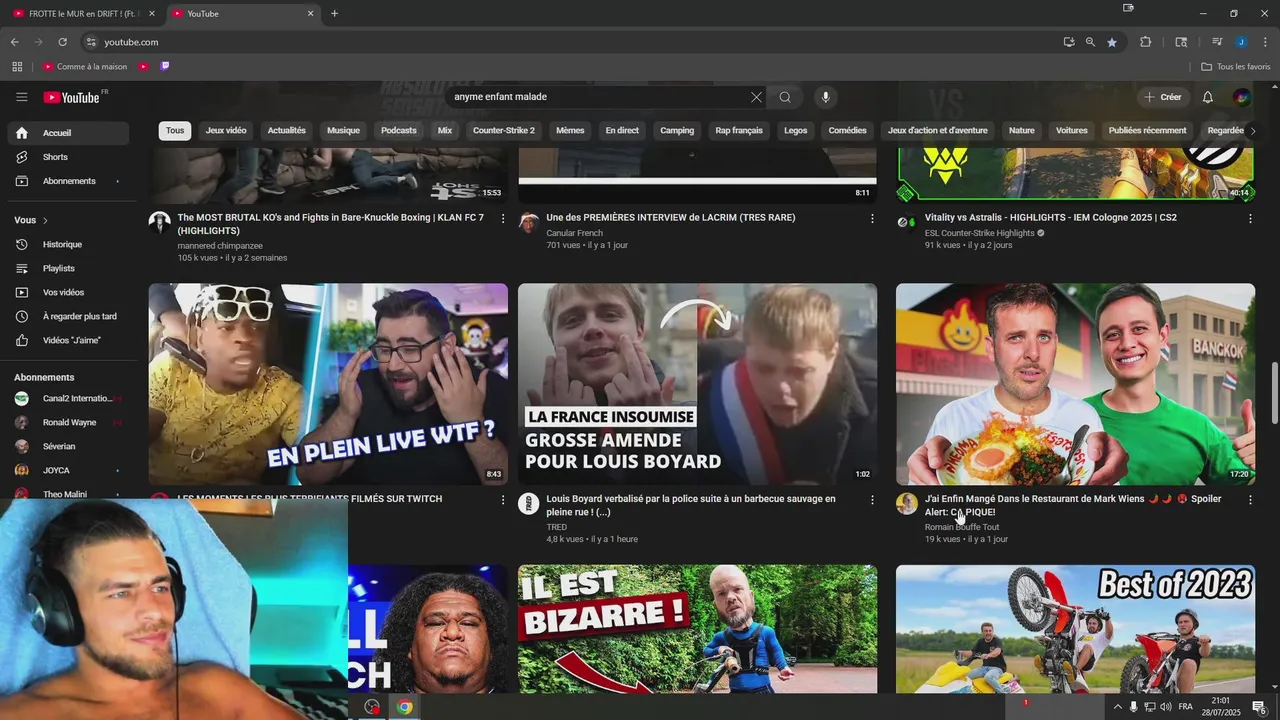Open À regarder plus tard
The width and height of the screenshot is (1280, 720).
pyautogui.click(x=68, y=316)
